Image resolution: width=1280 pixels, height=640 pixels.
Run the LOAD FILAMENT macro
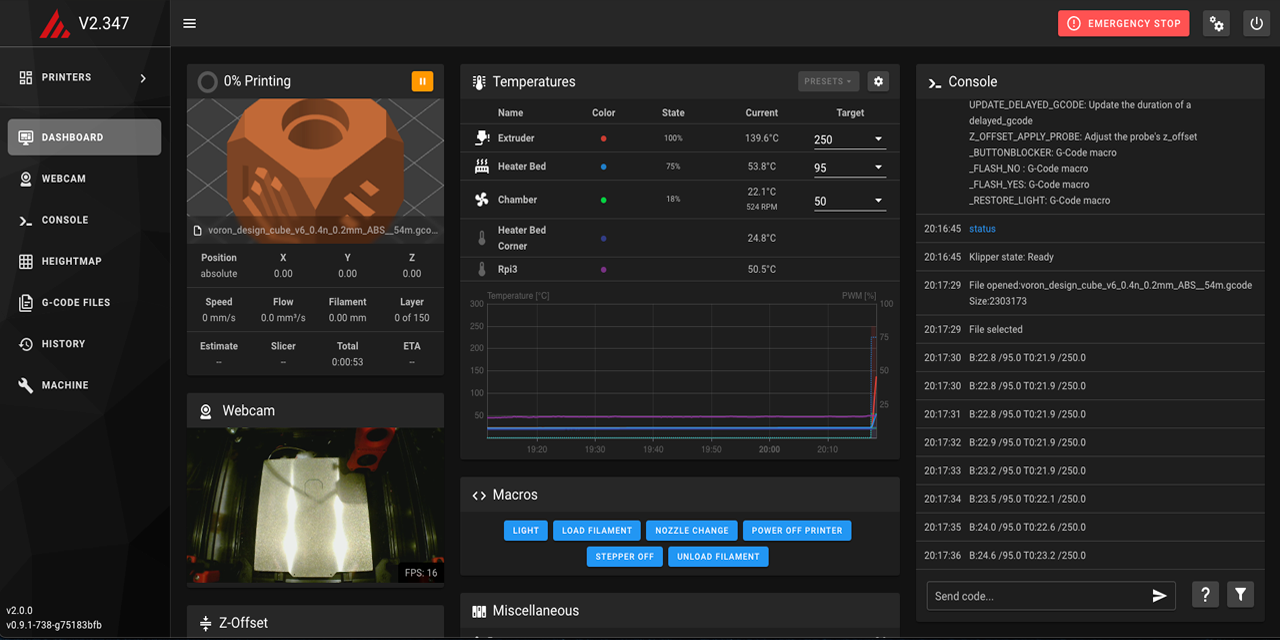tap(596, 530)
